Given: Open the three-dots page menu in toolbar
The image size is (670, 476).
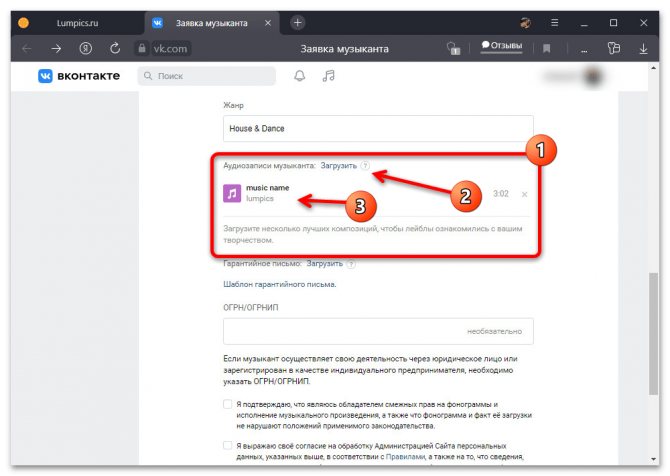Looking at the screenshot, I should click(584, 49).
